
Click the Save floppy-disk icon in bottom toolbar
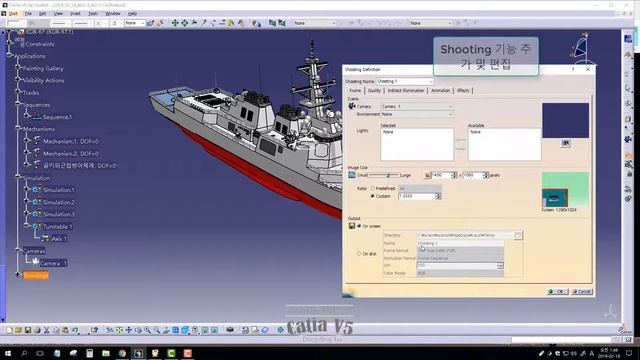[x=28, y=330]
